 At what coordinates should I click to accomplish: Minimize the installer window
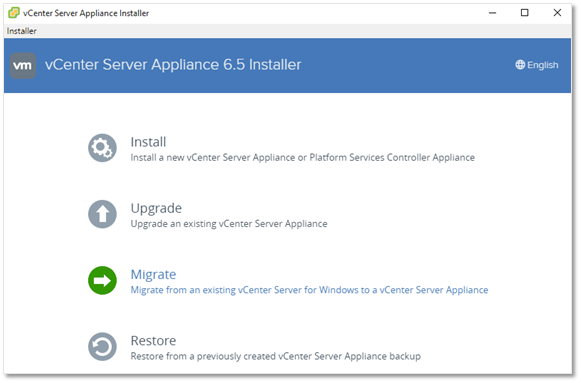[492, 13]
